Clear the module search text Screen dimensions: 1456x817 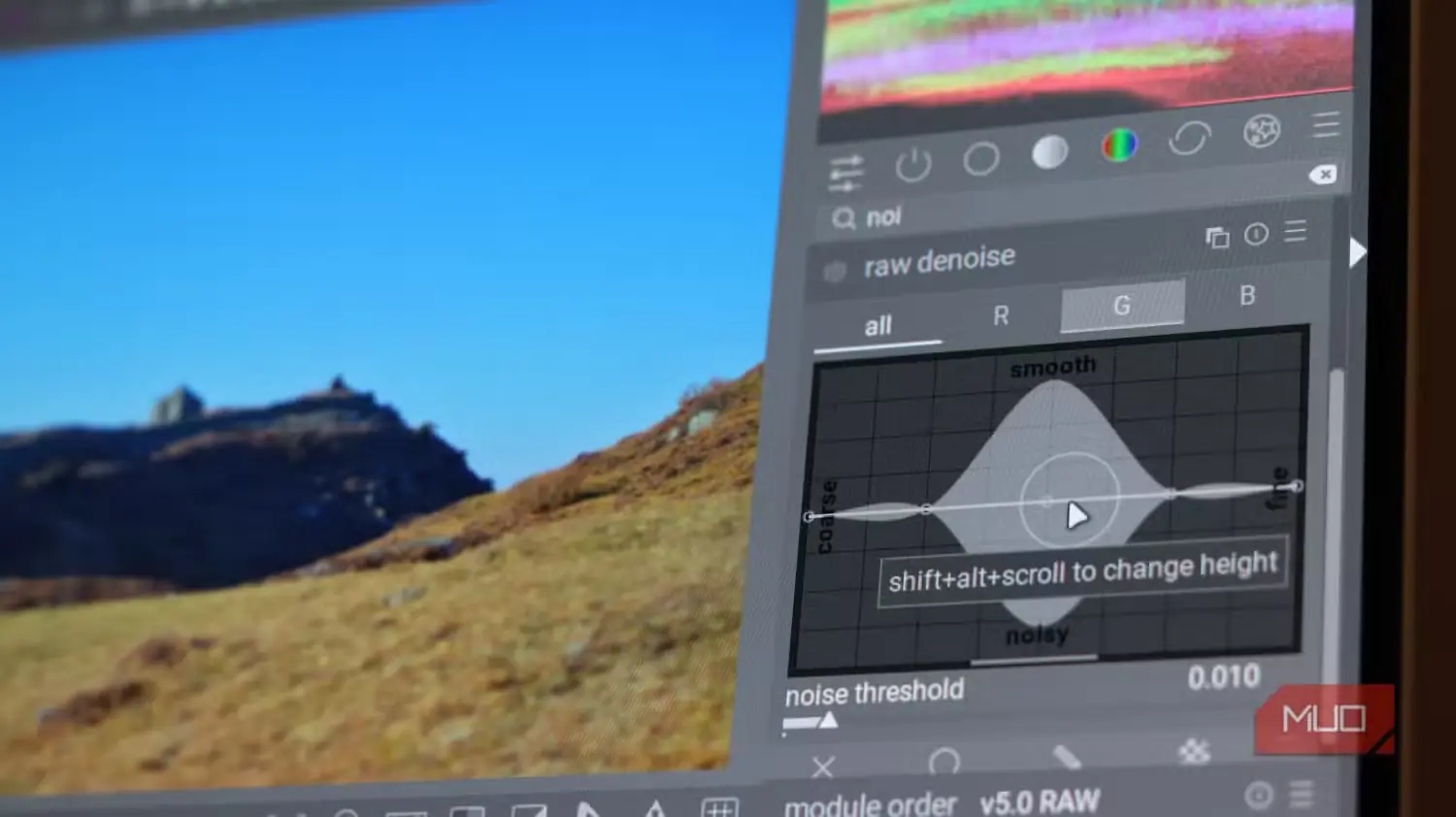[x=1322, y=175]
